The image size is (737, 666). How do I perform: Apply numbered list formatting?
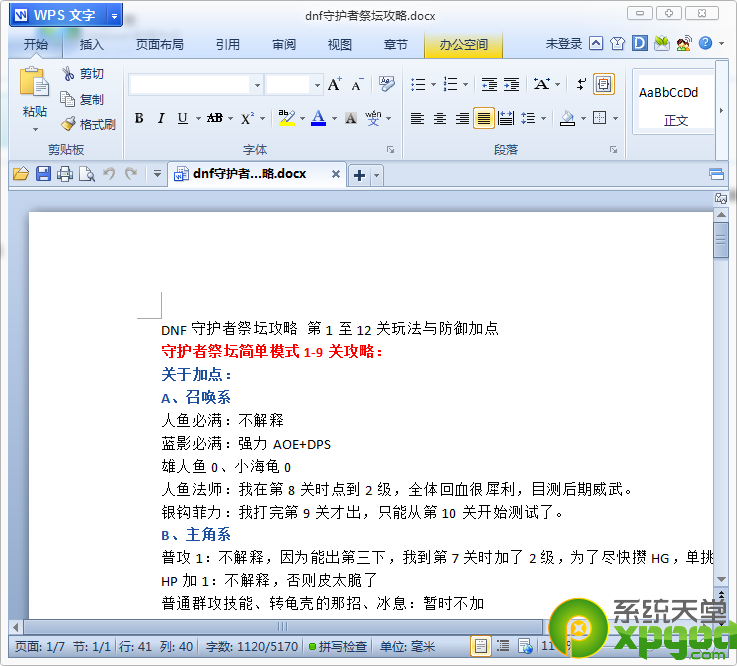(x=450, y=85)
